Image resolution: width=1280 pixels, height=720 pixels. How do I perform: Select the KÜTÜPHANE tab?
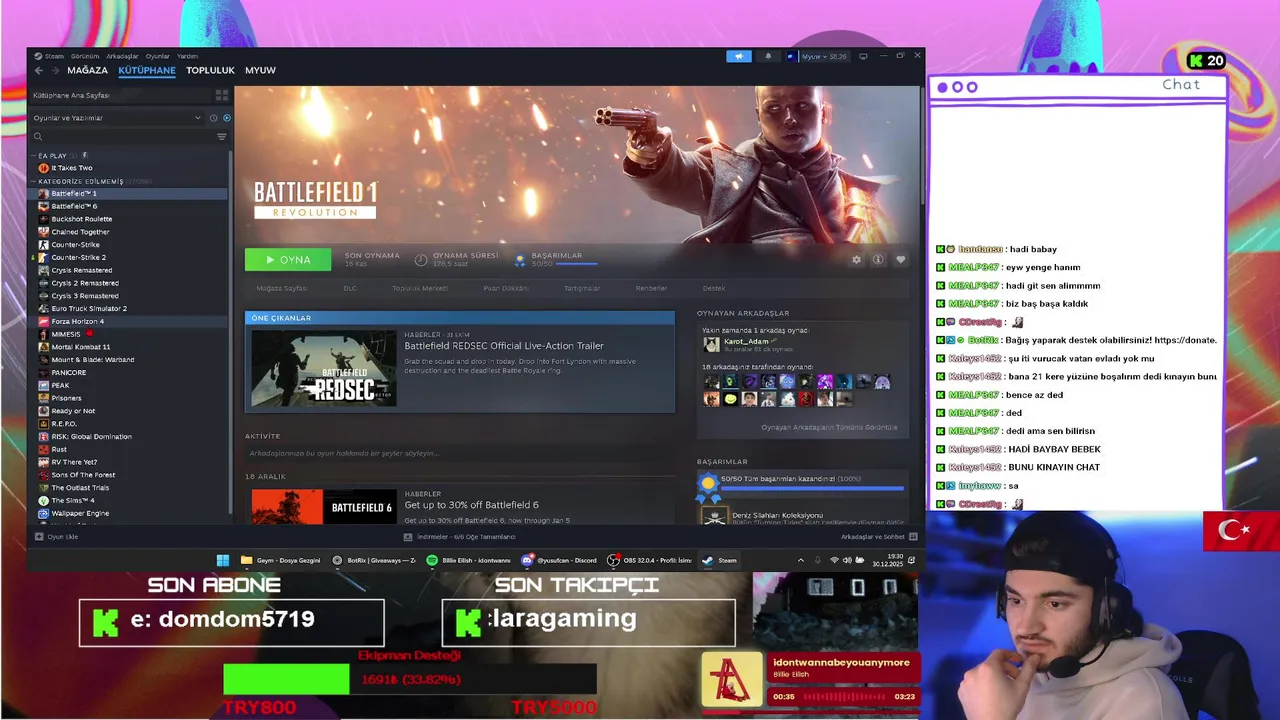click(147, 70)
